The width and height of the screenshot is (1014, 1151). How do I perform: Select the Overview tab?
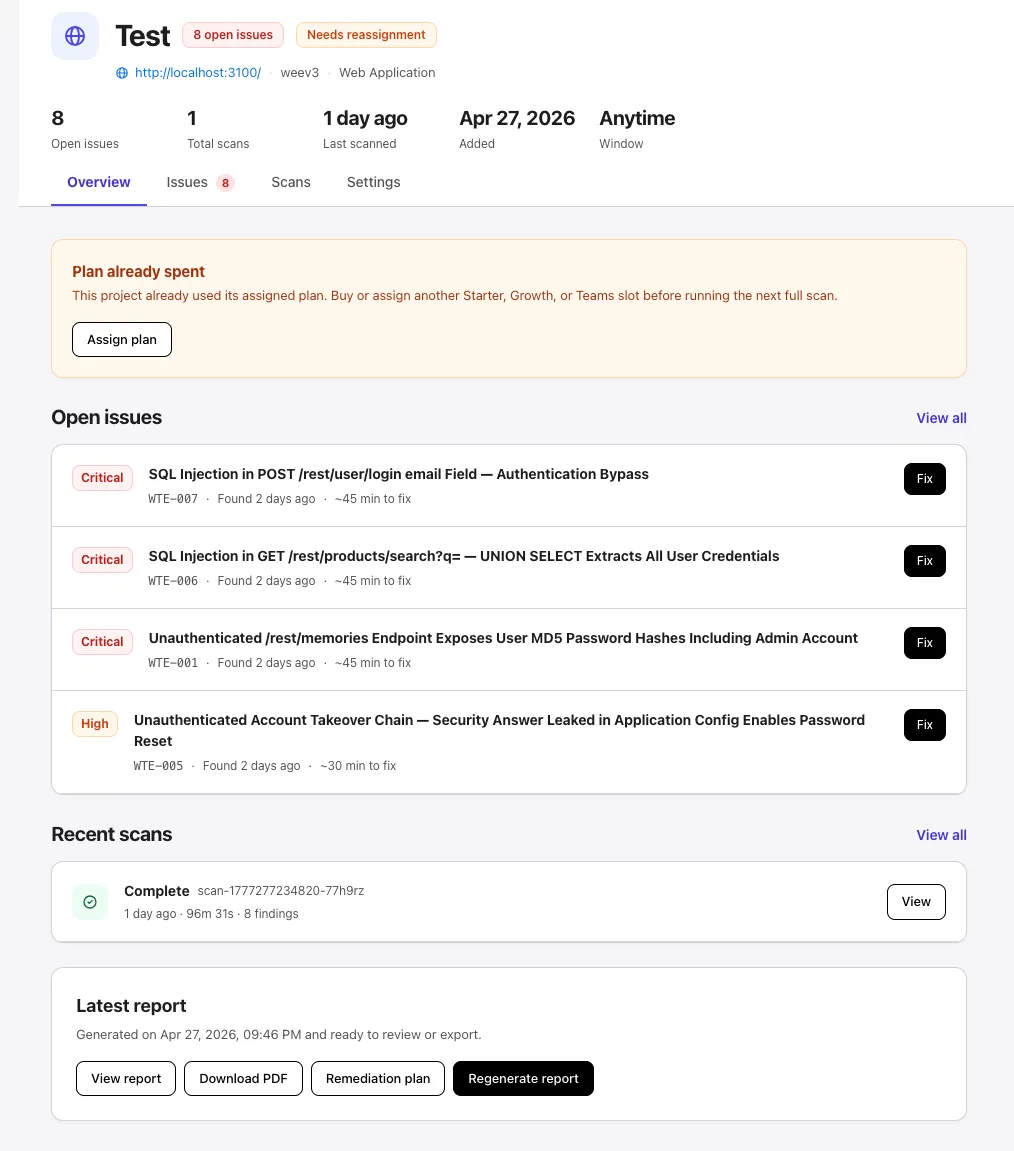coord(98,182)
